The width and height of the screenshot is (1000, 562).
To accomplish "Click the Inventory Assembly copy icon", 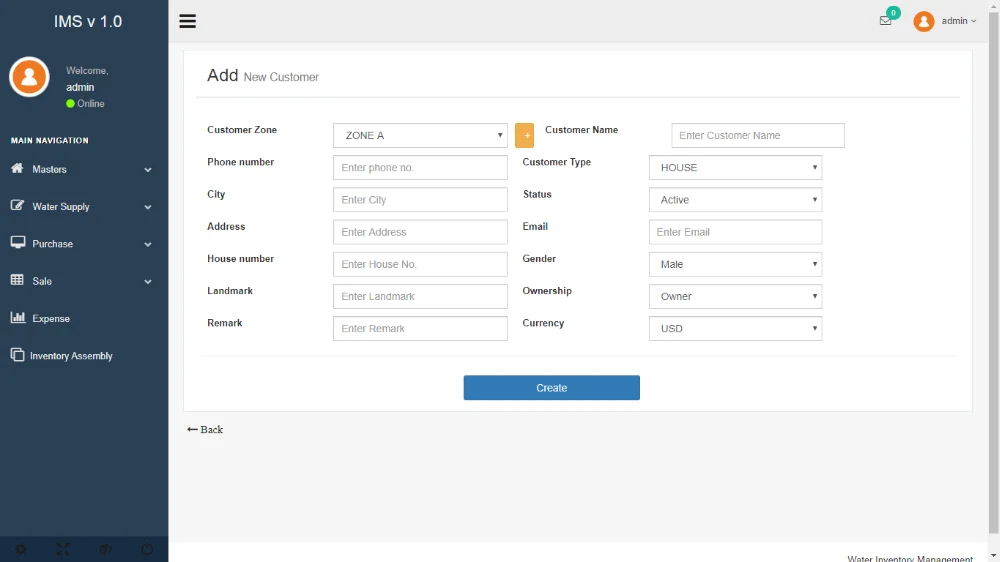I will [17, 355].
